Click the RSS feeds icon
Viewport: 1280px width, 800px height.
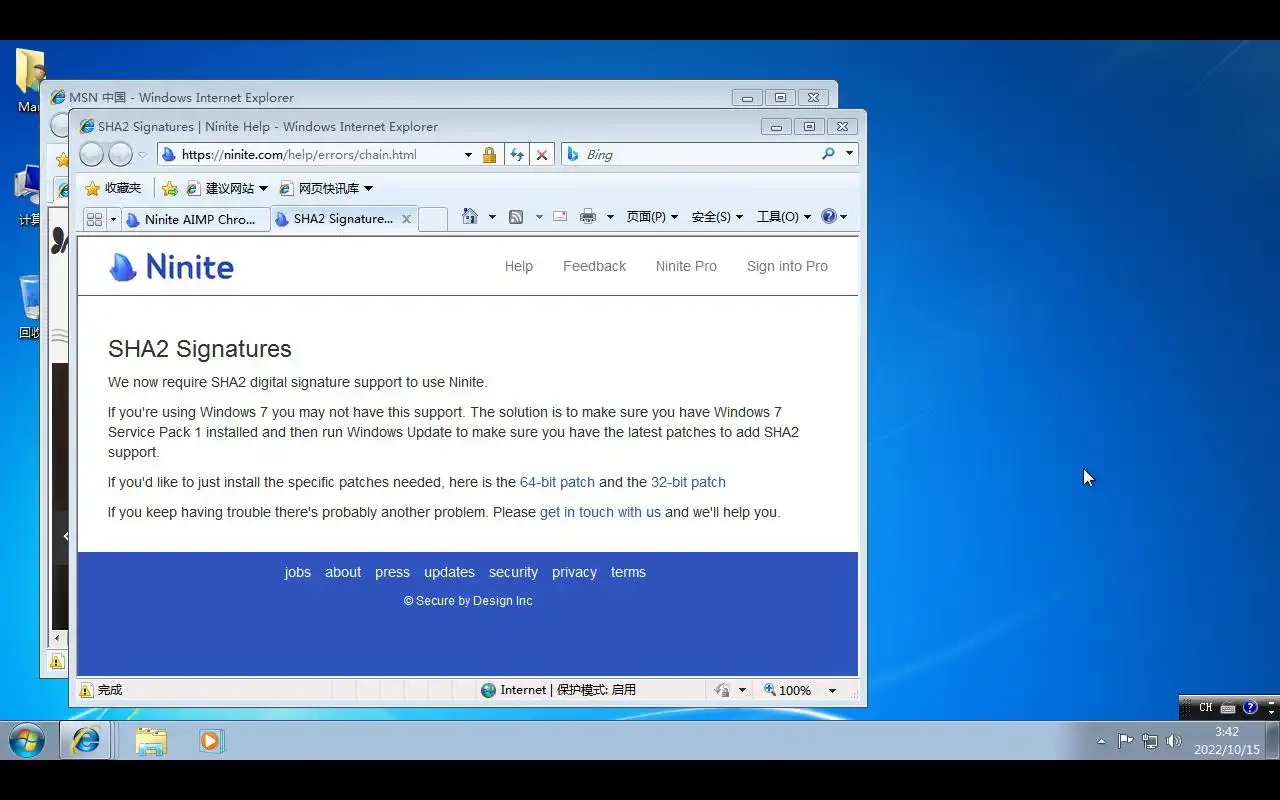tap(516, 216)
